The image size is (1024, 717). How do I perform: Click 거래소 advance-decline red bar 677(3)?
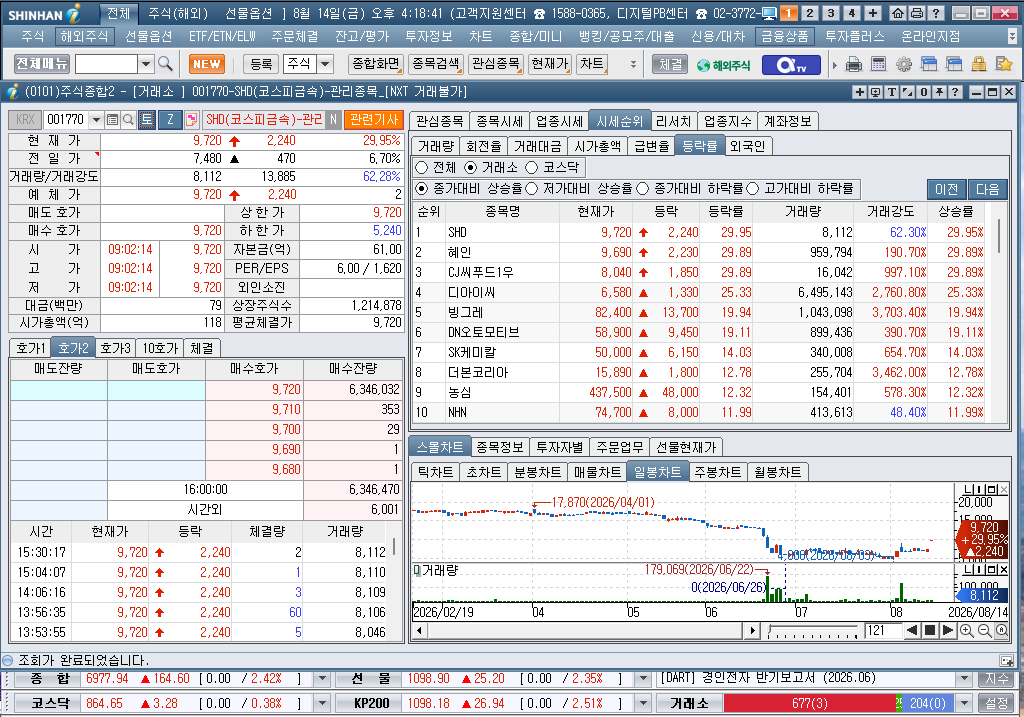810,703
